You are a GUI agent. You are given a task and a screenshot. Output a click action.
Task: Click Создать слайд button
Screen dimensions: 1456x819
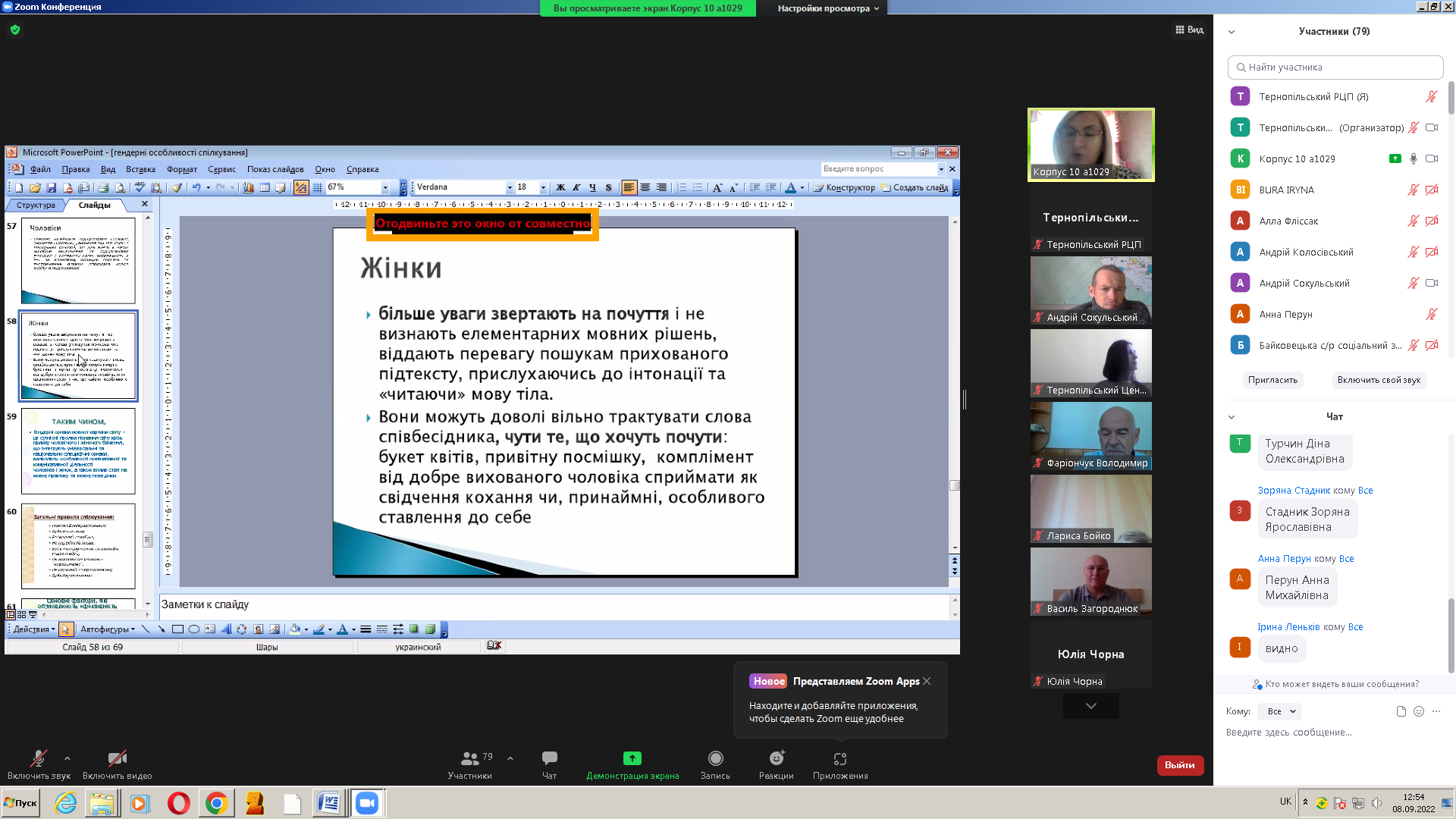pyautogui.click(x=915, y=187)
